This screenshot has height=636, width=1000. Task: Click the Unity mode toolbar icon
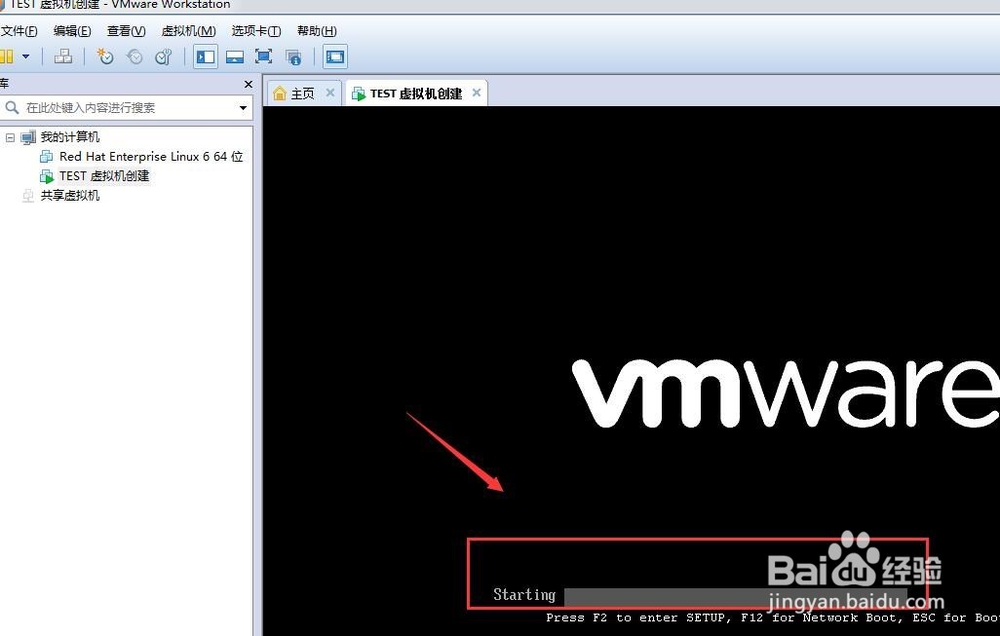point(293,57)
